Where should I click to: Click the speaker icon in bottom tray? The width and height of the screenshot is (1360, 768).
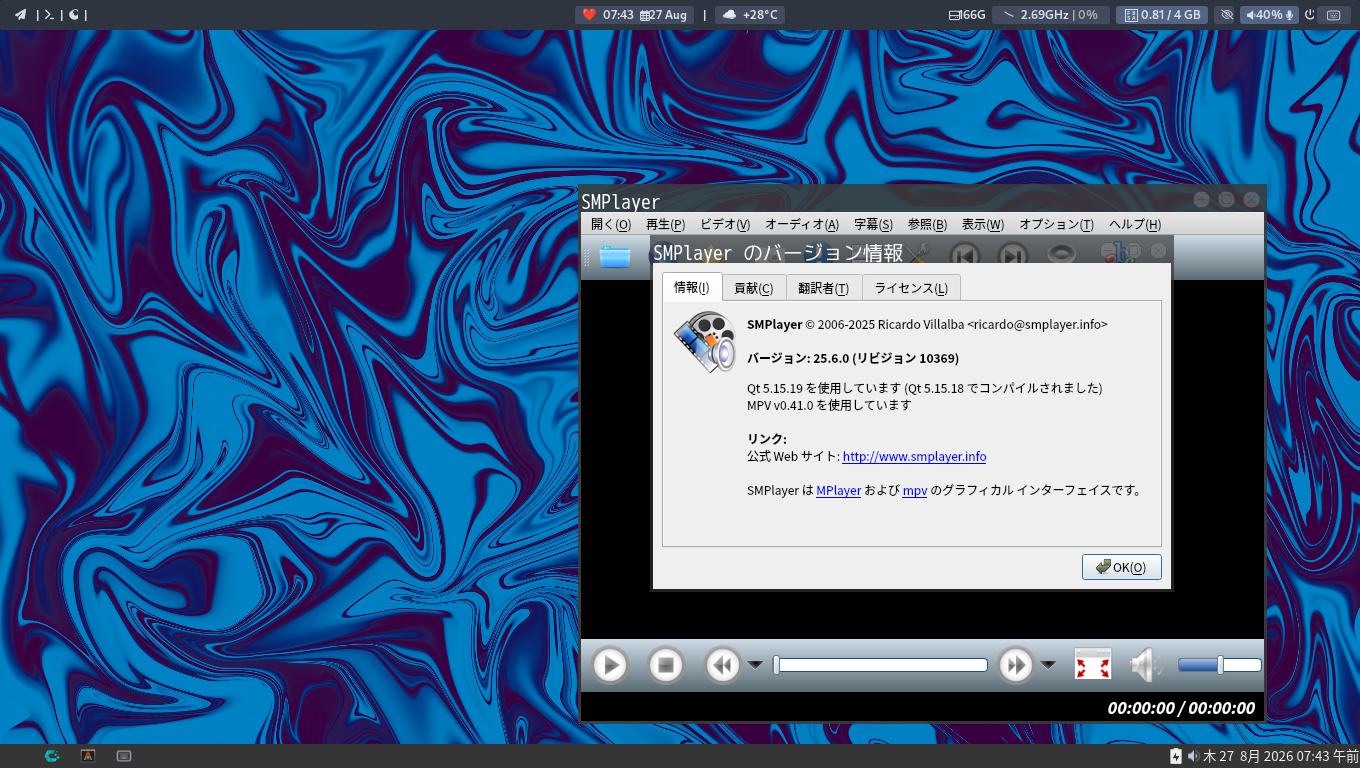pos(1193,756)
